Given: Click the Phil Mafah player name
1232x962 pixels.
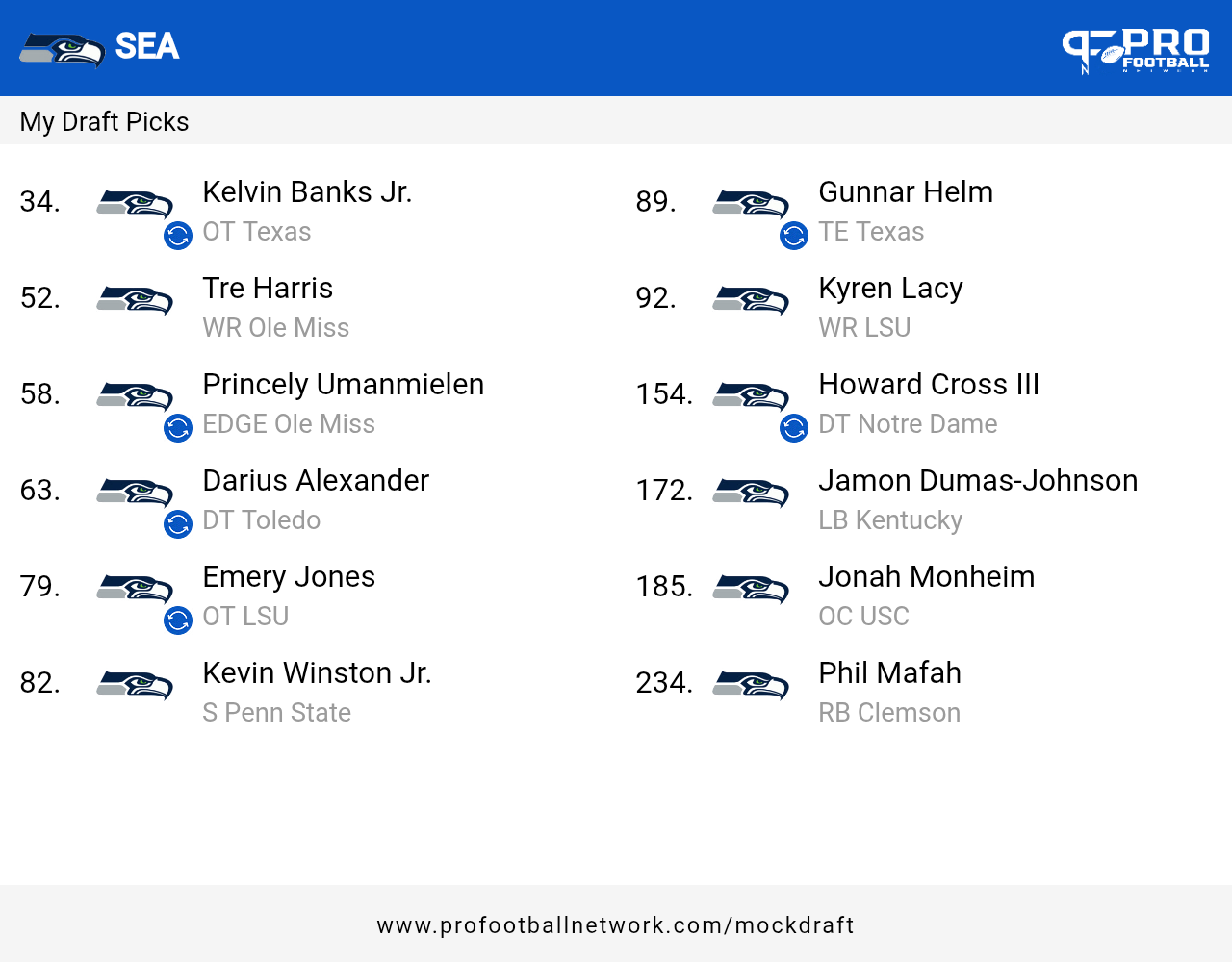Looking at the screenshot, I should [889, 673].
